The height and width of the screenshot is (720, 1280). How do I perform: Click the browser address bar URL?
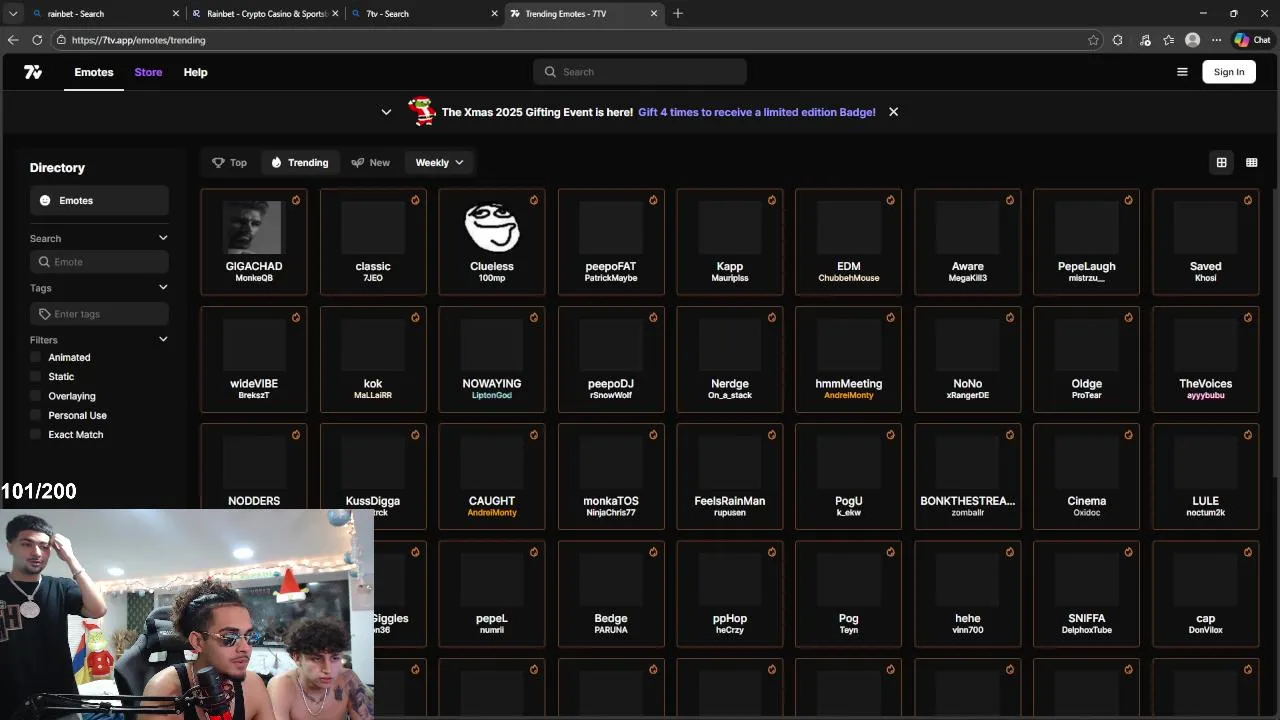(x=138, y=40)
